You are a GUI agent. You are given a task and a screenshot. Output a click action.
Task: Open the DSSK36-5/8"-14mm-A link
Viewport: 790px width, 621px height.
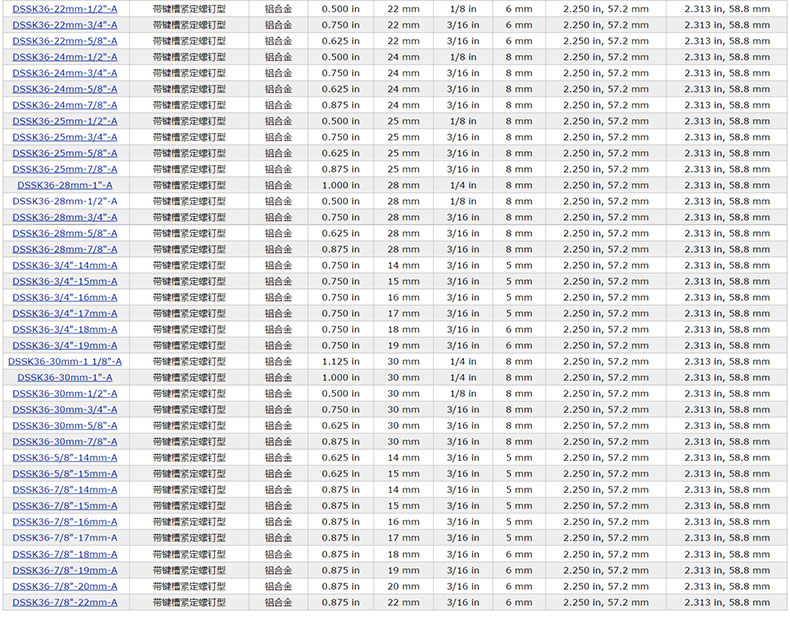tap(65, 457)
